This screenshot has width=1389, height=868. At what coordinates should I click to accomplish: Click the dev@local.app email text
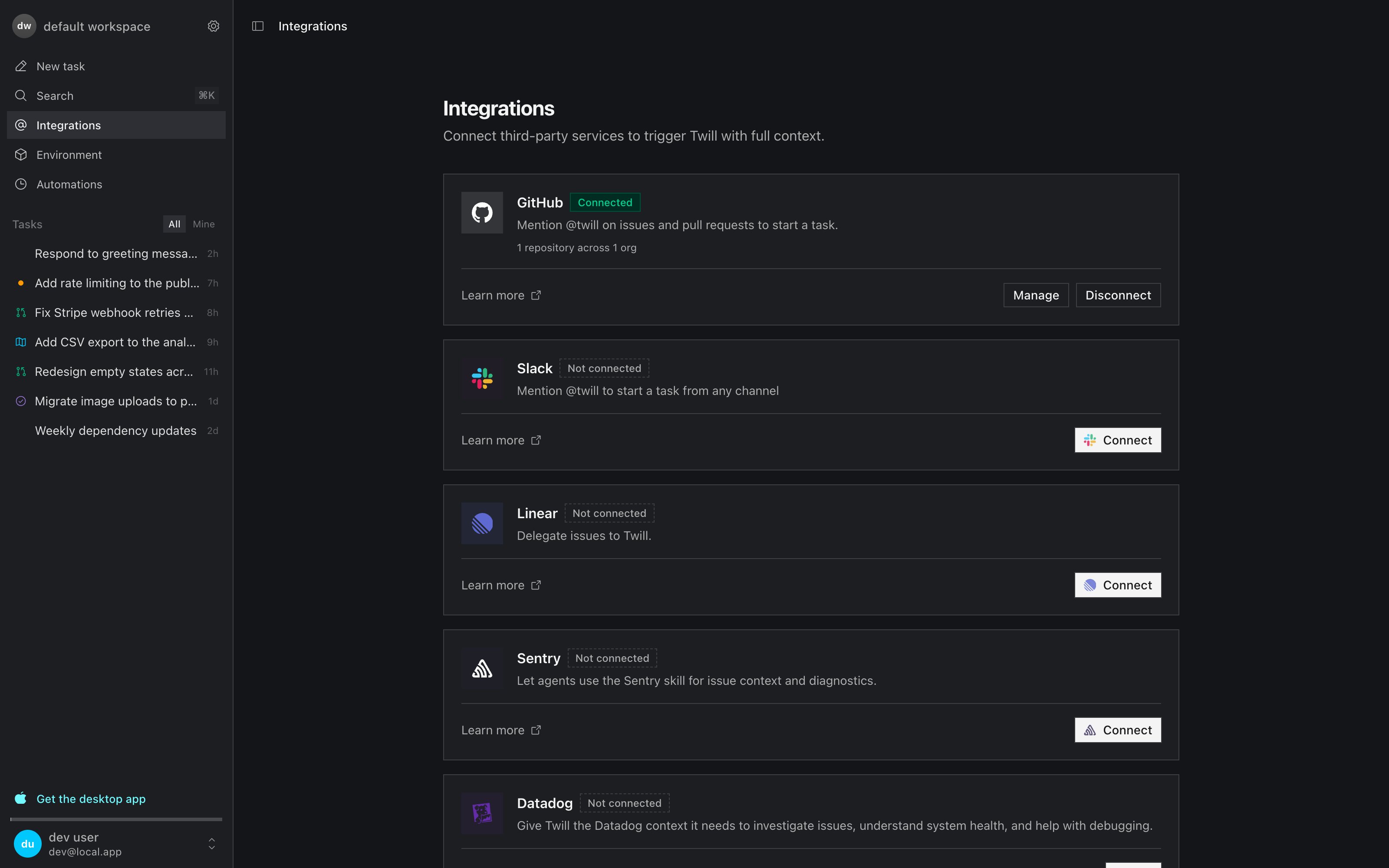click(x=85, y=852)
